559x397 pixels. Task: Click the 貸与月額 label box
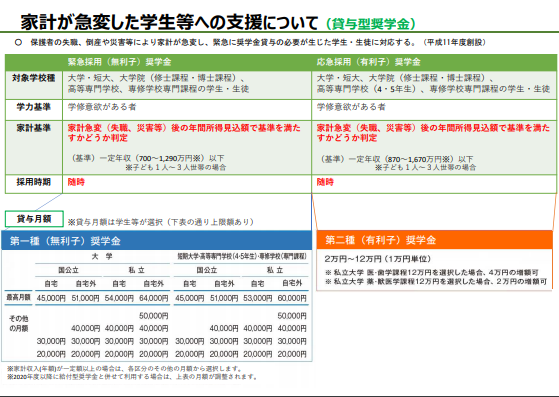pos(34,219)
